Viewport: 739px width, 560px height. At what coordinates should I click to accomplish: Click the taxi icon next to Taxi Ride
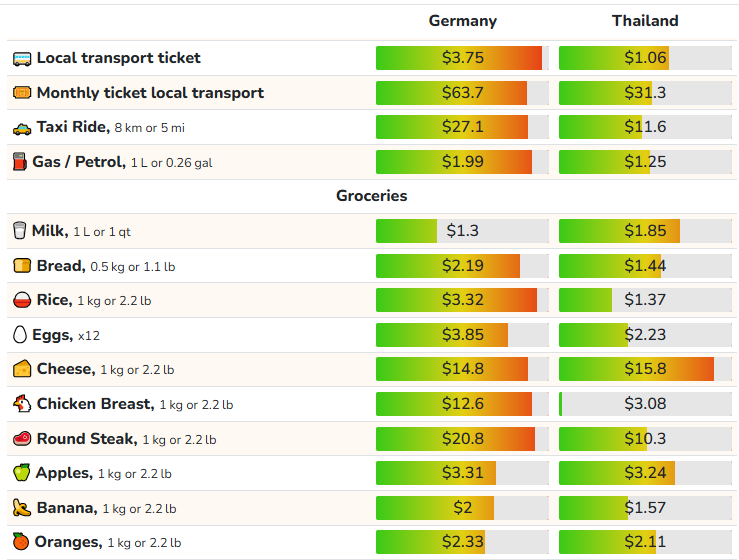click(x=22, y=128)
